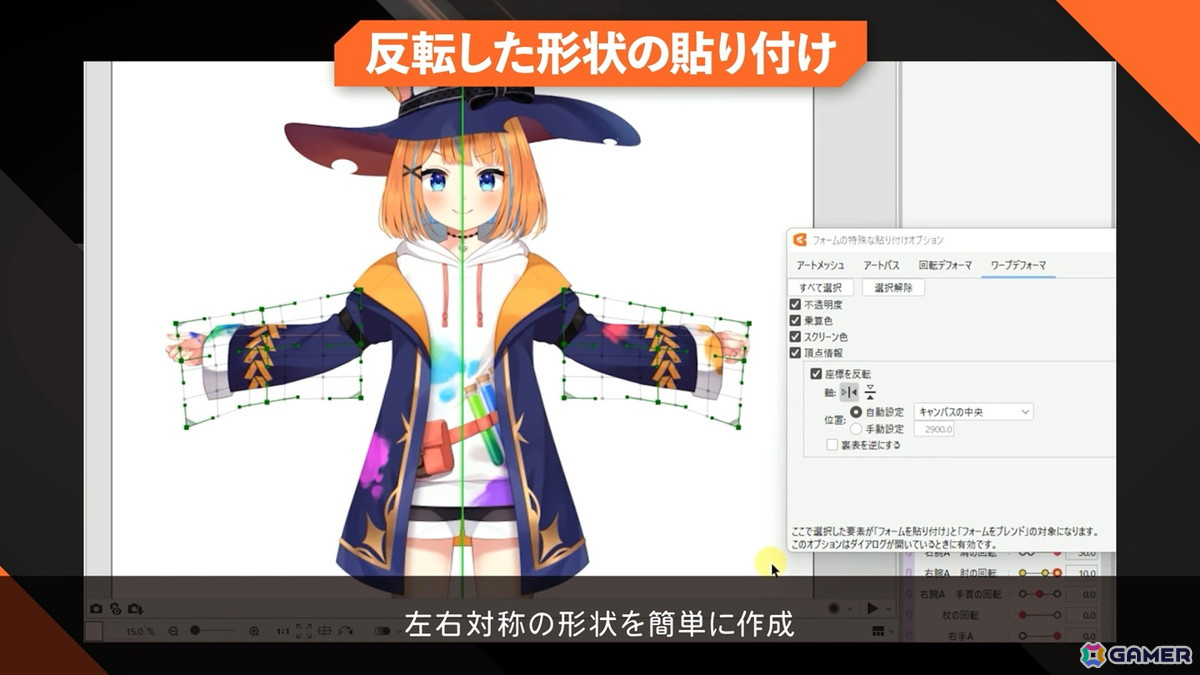The width and height of the screenshot is (1200, 675).
Task: Click the 杖の回転 parameter slider
Action: 1040,615
